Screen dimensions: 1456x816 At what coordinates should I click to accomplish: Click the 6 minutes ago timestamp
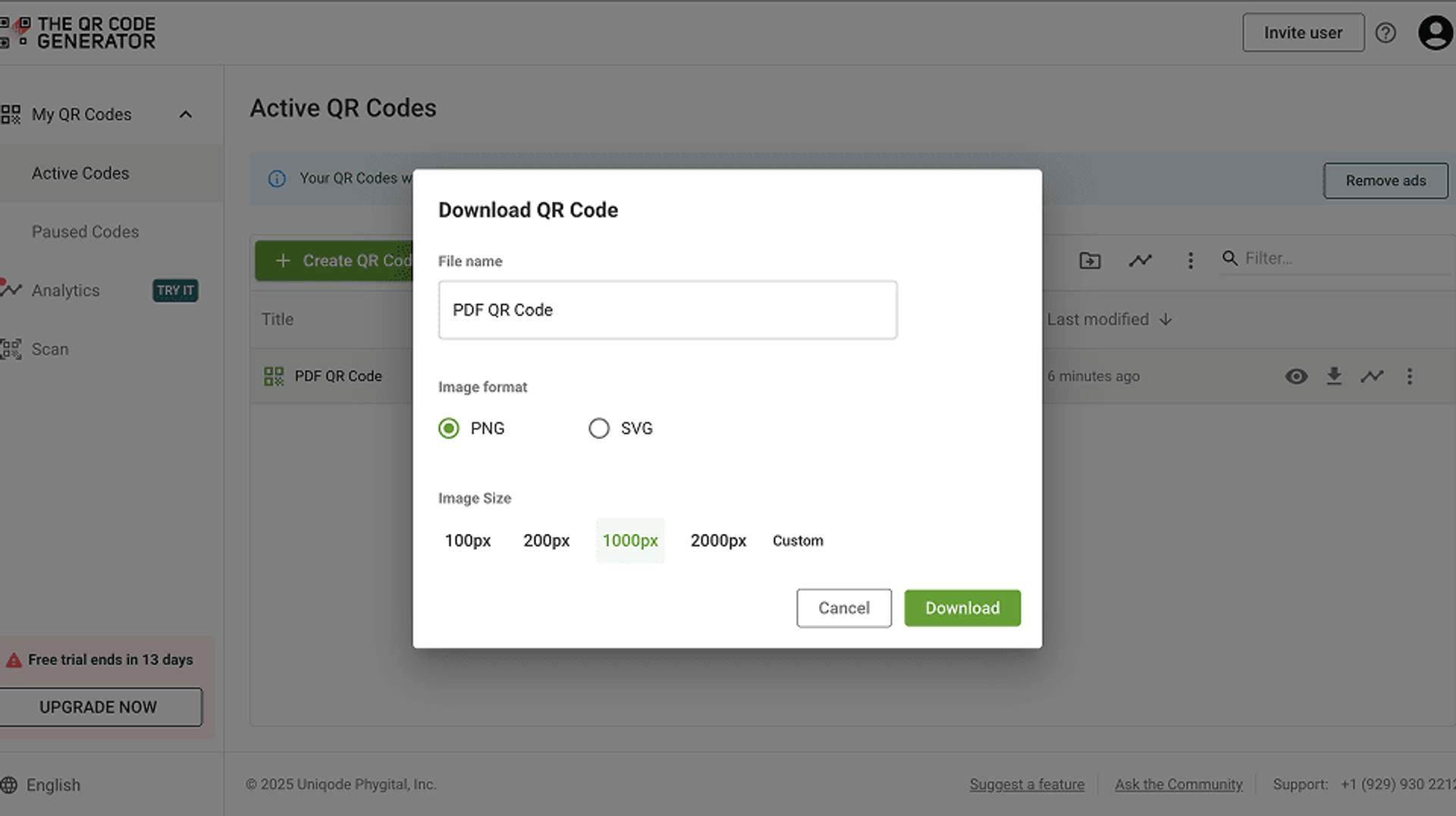[1094, 376]
